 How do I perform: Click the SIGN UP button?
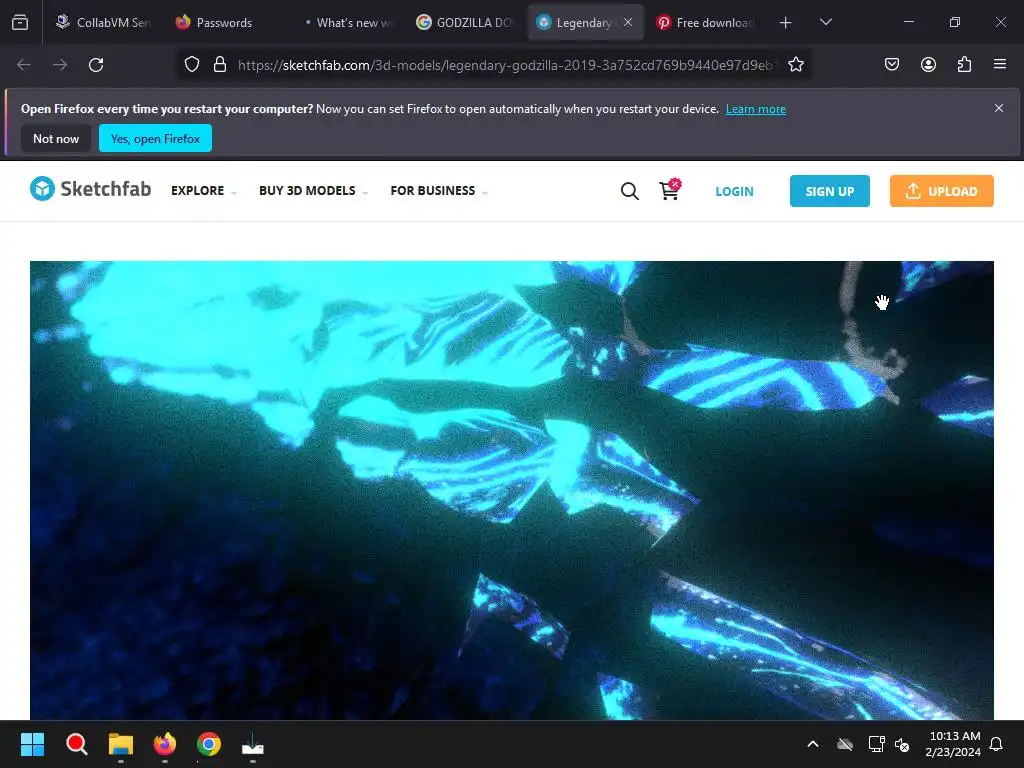(x=829, y=191)
